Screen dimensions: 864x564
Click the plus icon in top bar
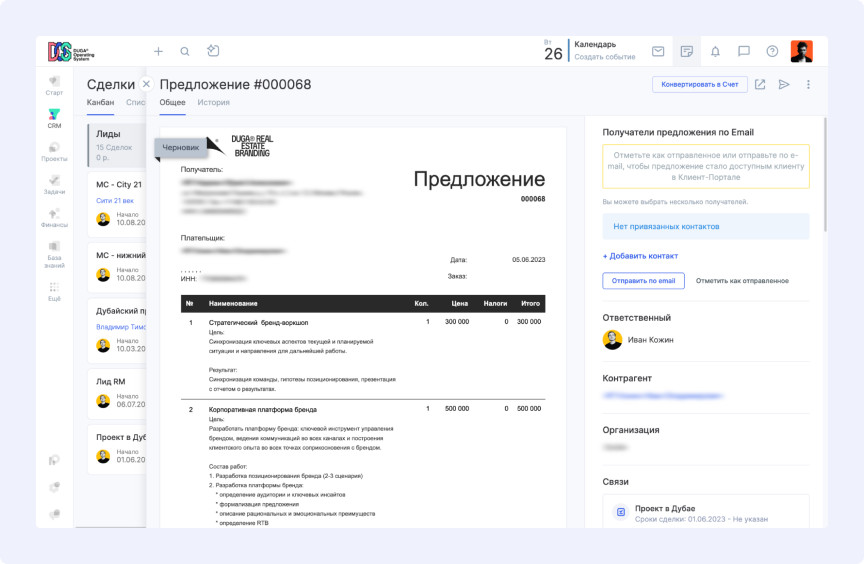coord(158,51)
